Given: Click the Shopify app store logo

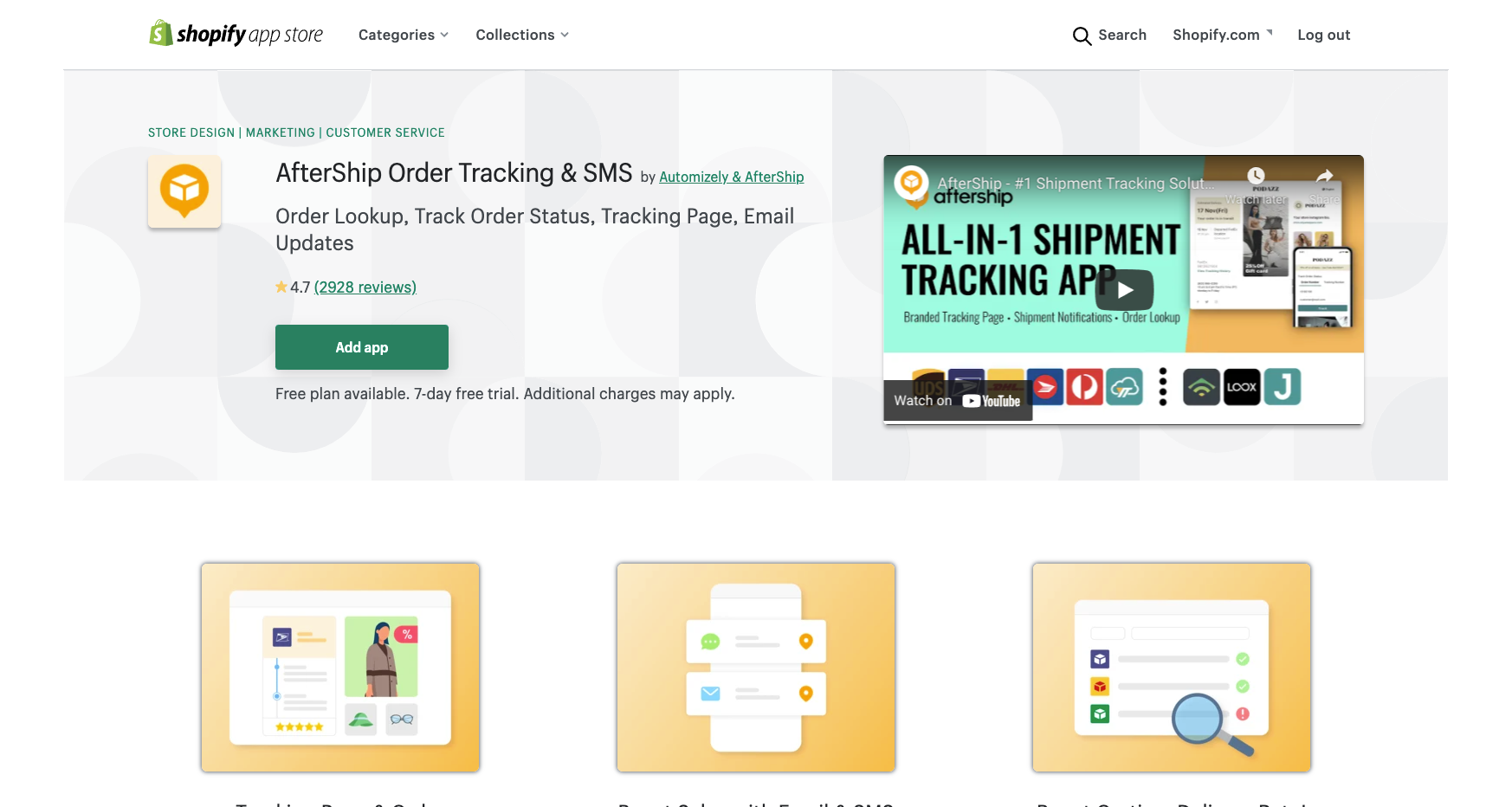Looking at the screenshot, I should 236,34.
